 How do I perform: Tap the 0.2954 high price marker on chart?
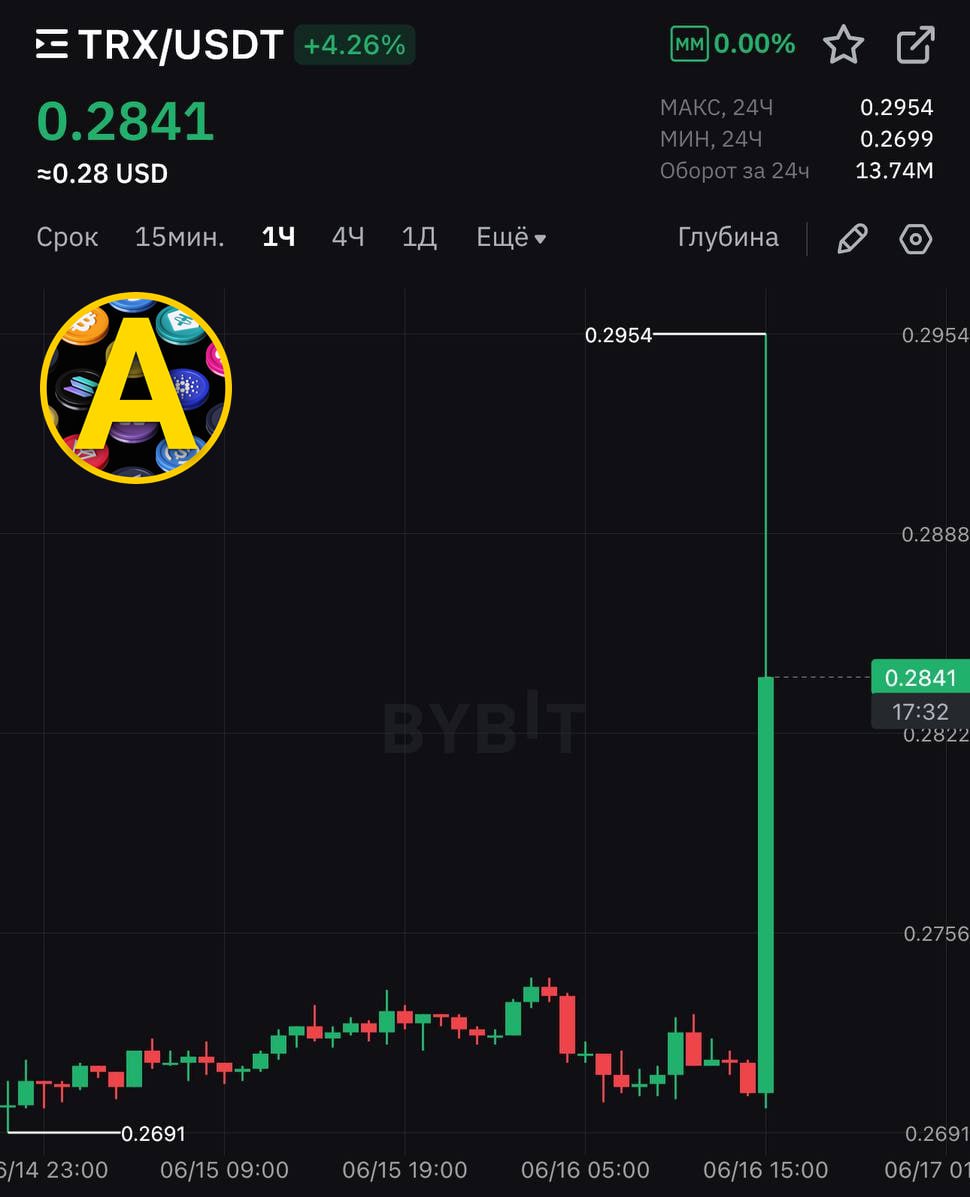618,335
